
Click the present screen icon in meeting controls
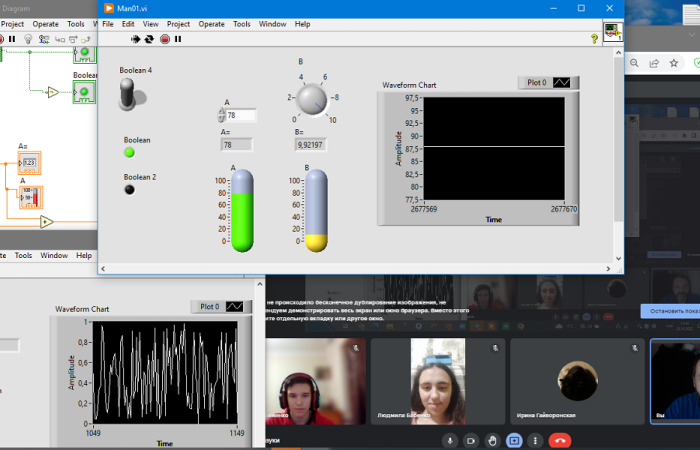pos(514,440)
